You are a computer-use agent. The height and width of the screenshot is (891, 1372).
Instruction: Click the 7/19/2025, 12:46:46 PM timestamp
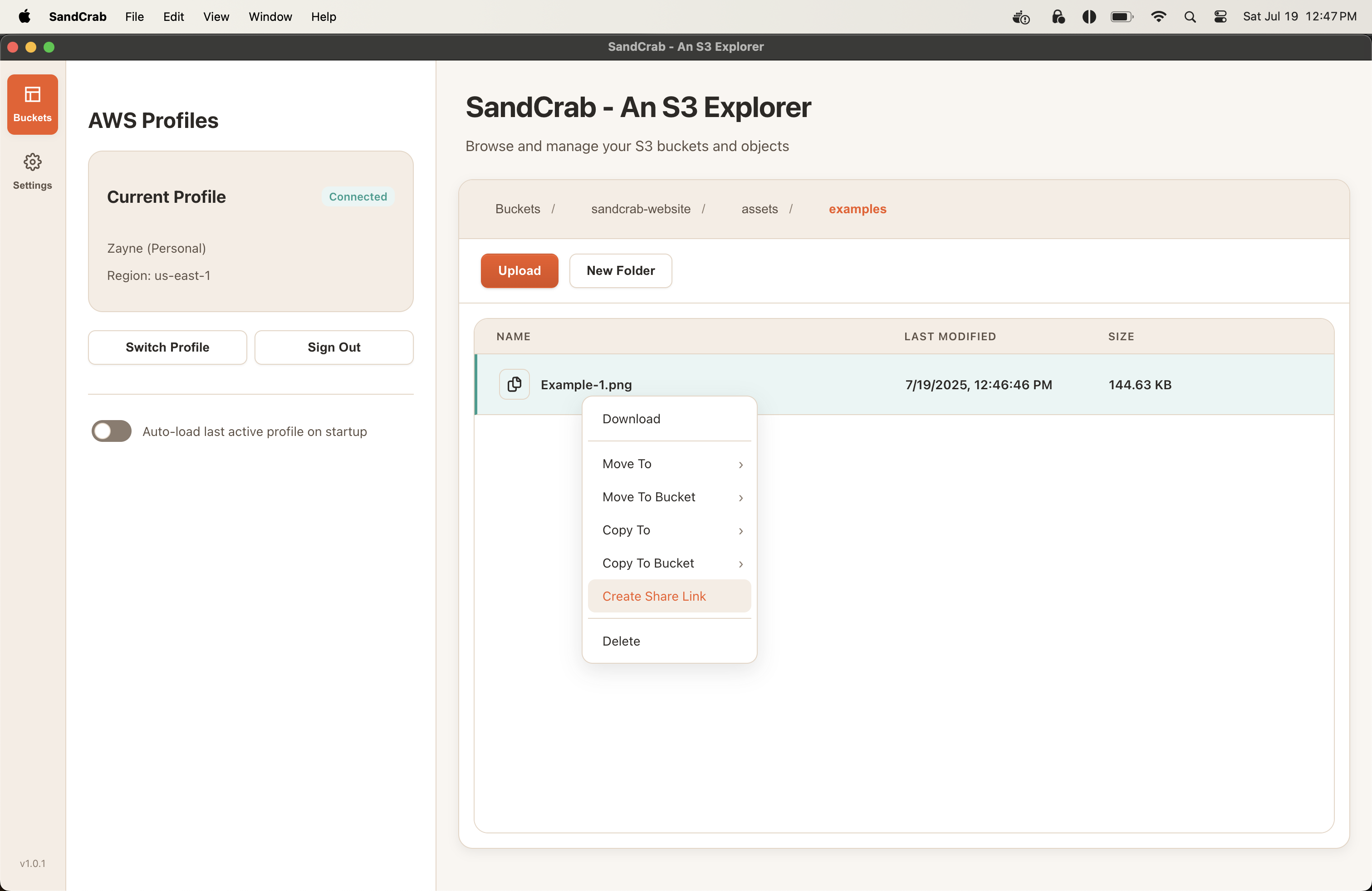tap(978, 384)
